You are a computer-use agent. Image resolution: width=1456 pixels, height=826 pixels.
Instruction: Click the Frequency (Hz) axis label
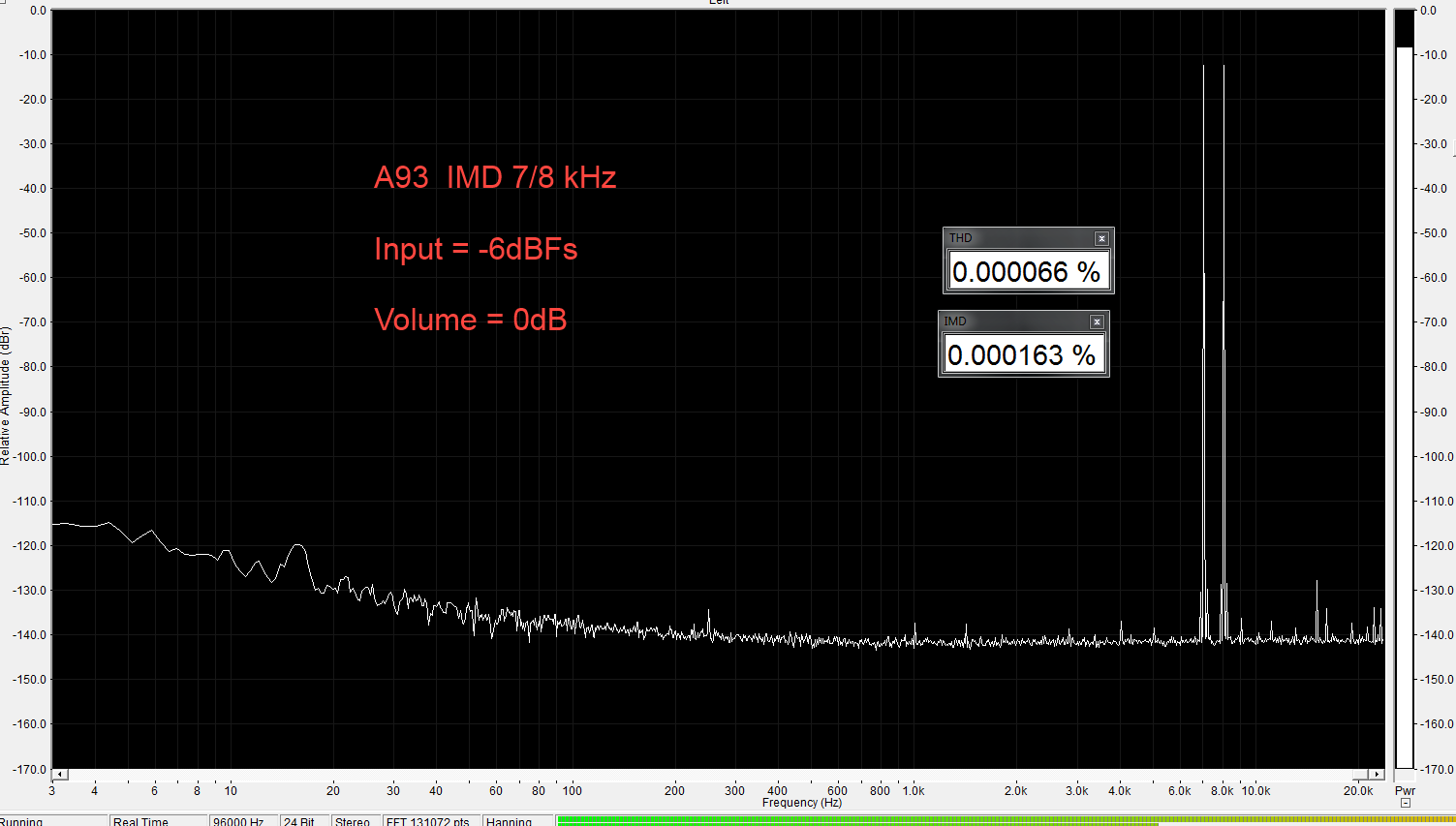tap(802, 803)
